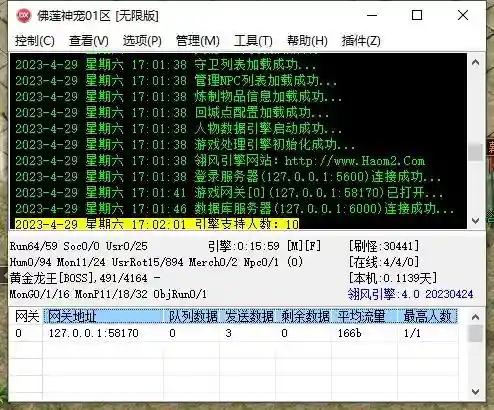Click the 炼制物品信息加载成功 log line

[x=179, y=97]
